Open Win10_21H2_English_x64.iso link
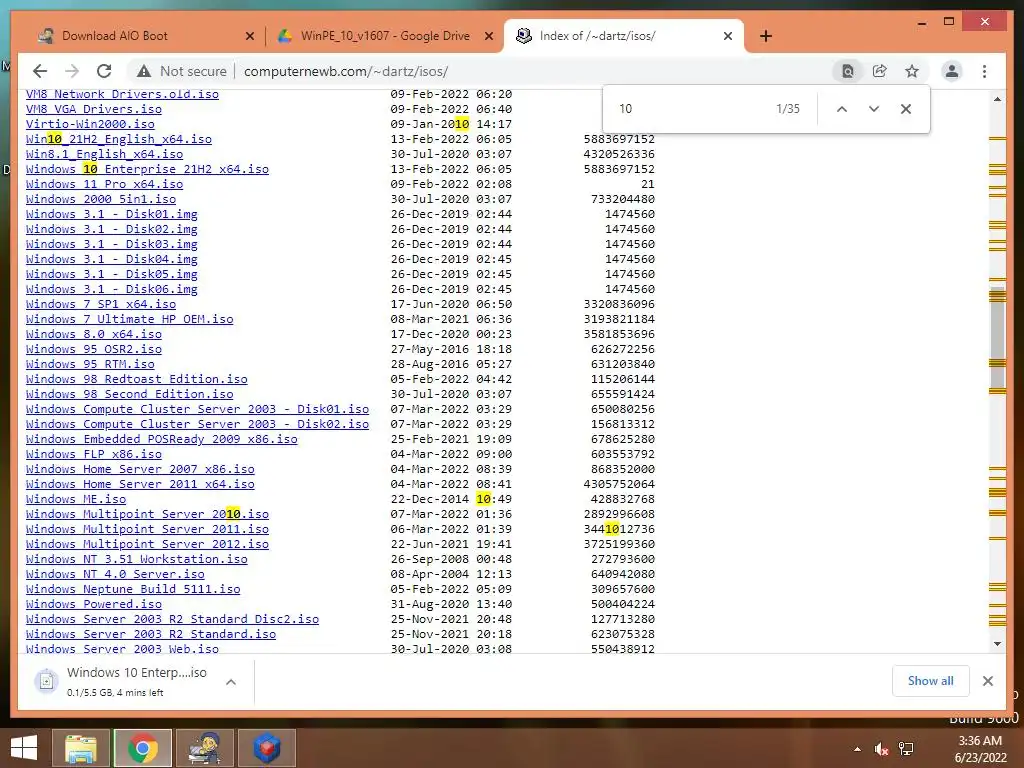The height and width of the screenshot is (768, 1024). click(x=119, y=139)
